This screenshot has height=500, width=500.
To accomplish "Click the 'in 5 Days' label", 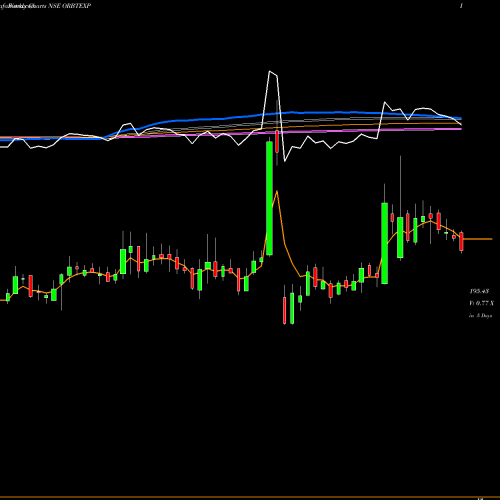I will pos(480,315).
